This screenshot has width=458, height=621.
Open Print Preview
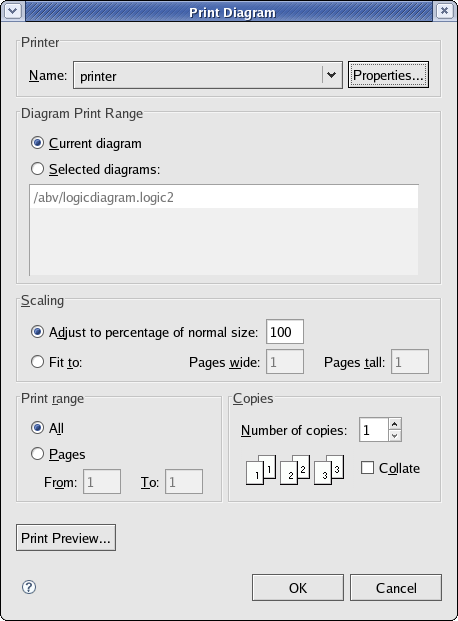(x=66, y=538)
